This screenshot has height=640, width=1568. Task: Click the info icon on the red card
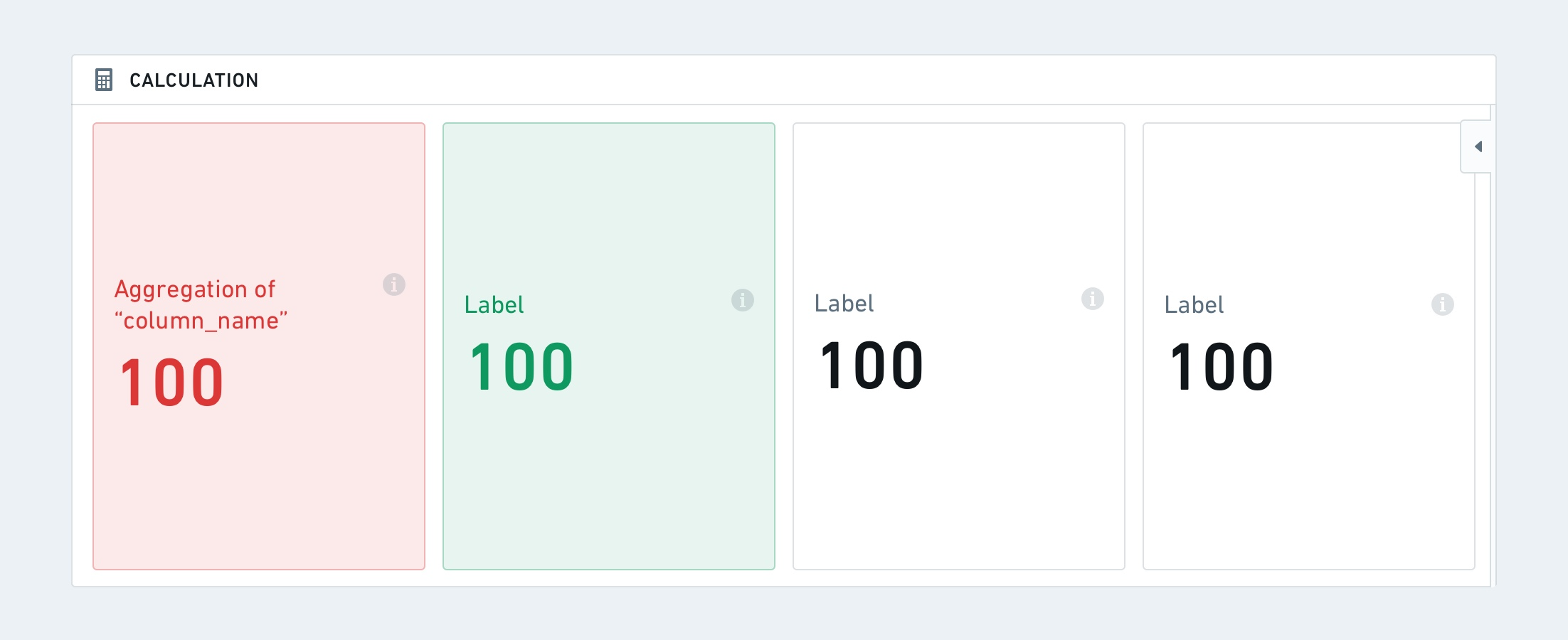tap(394, 284)
